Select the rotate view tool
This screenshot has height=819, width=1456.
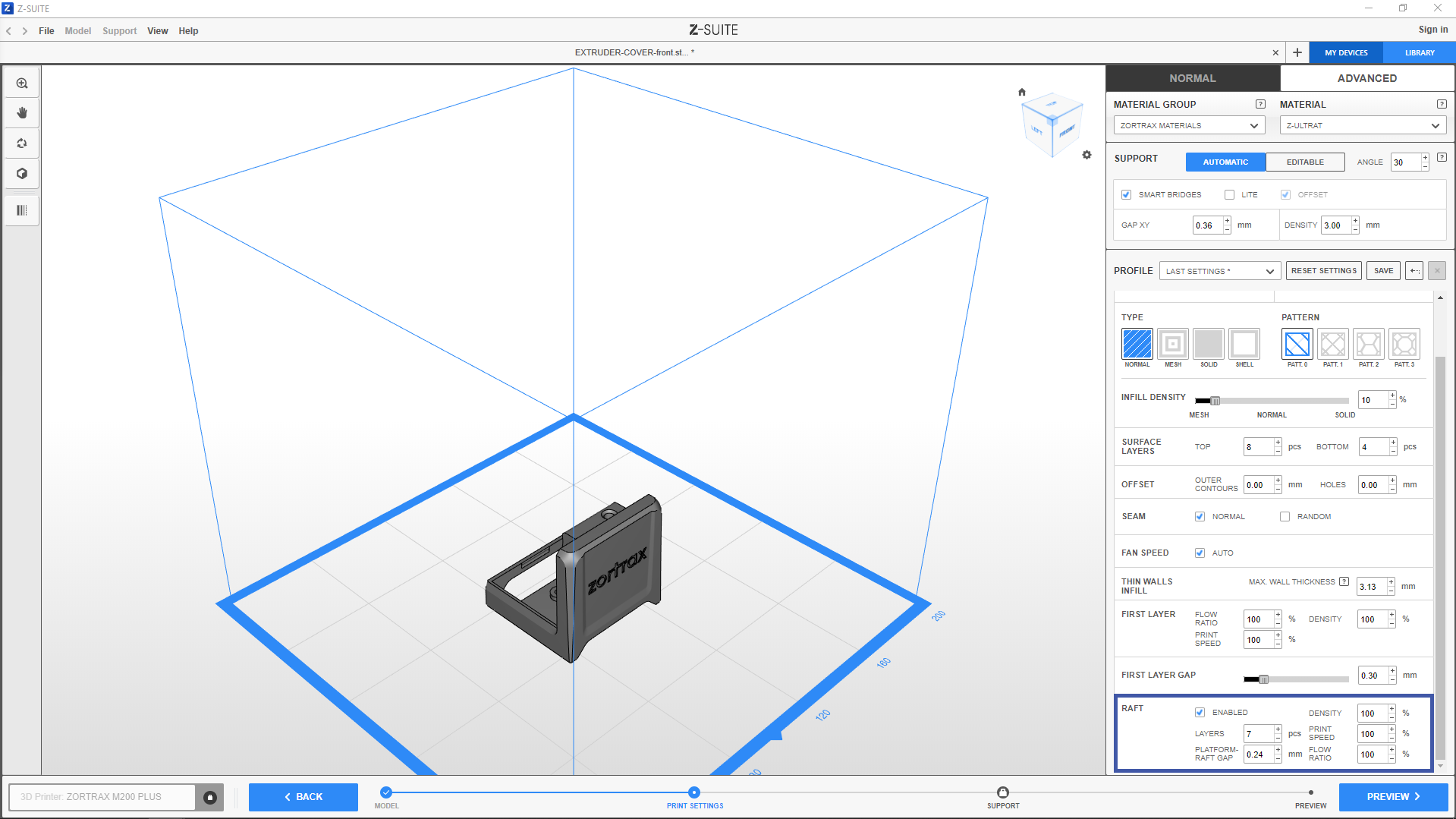pyautogui.click(x=22, y=143)
